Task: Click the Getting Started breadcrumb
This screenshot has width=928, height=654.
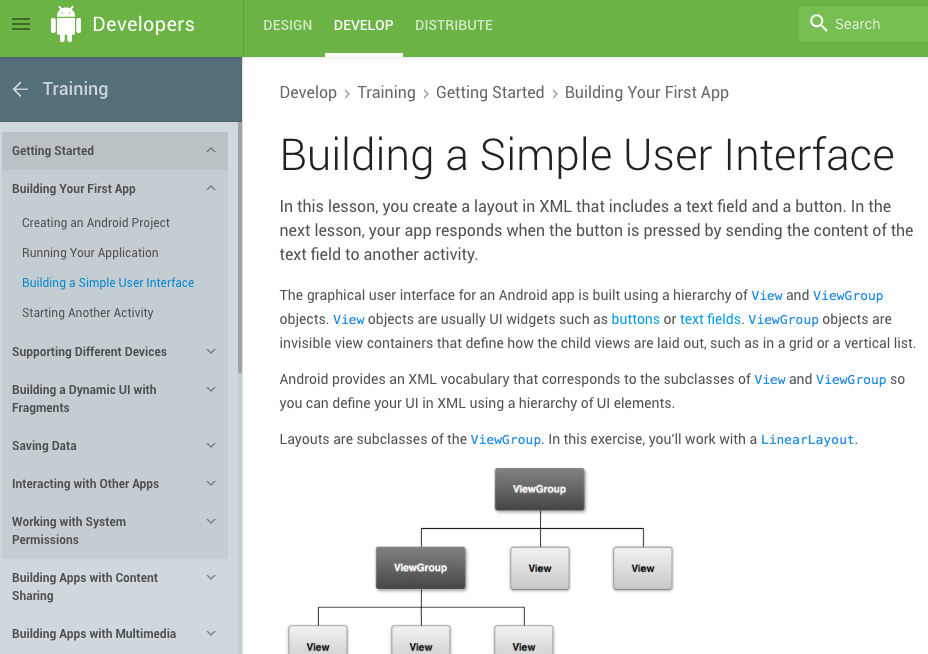Action: pos(490,93)
